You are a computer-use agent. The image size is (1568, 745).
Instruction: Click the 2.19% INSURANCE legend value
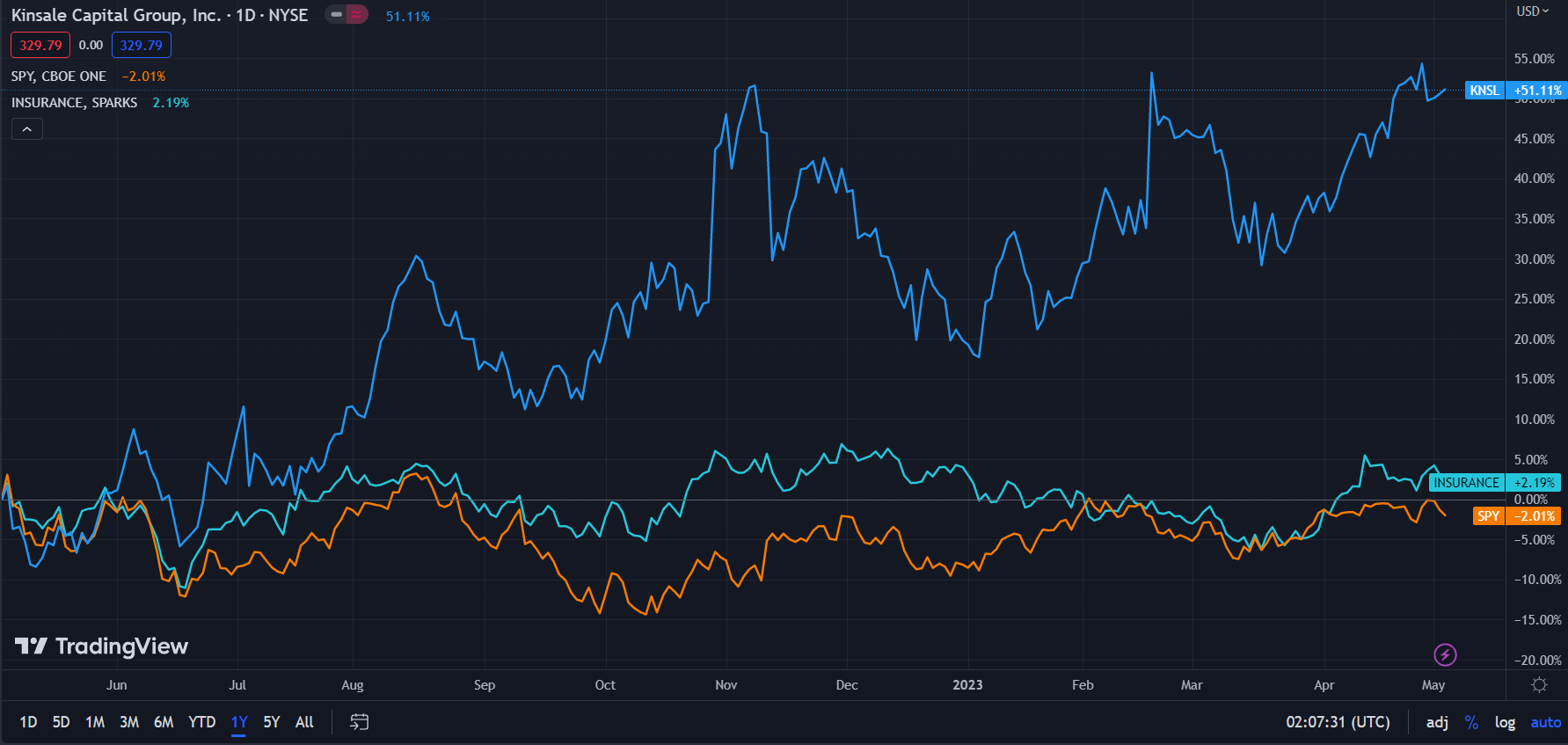pyautogui.click(x=171, y=103)
